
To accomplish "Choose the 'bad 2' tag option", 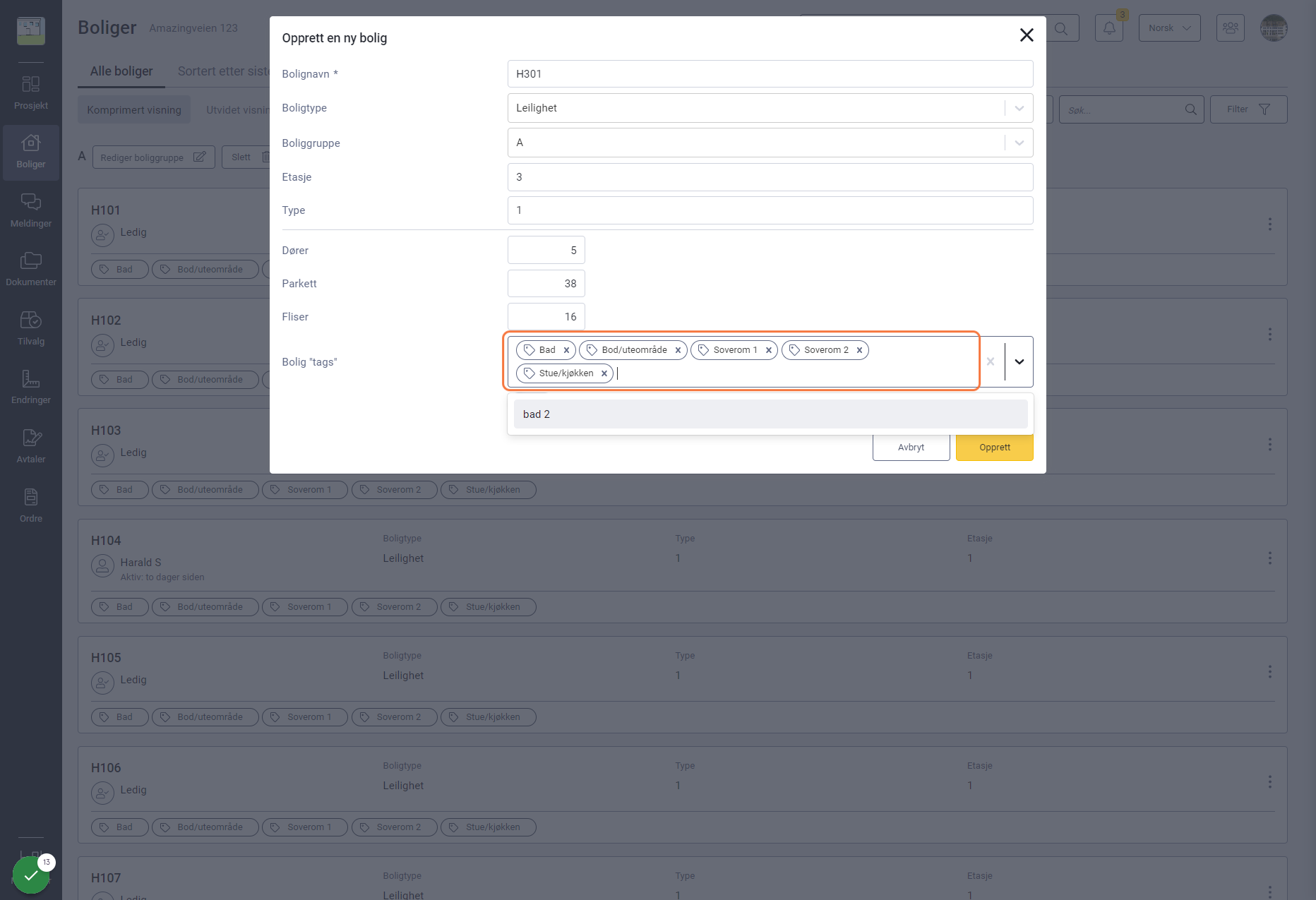I will click(x=770, y=414).
